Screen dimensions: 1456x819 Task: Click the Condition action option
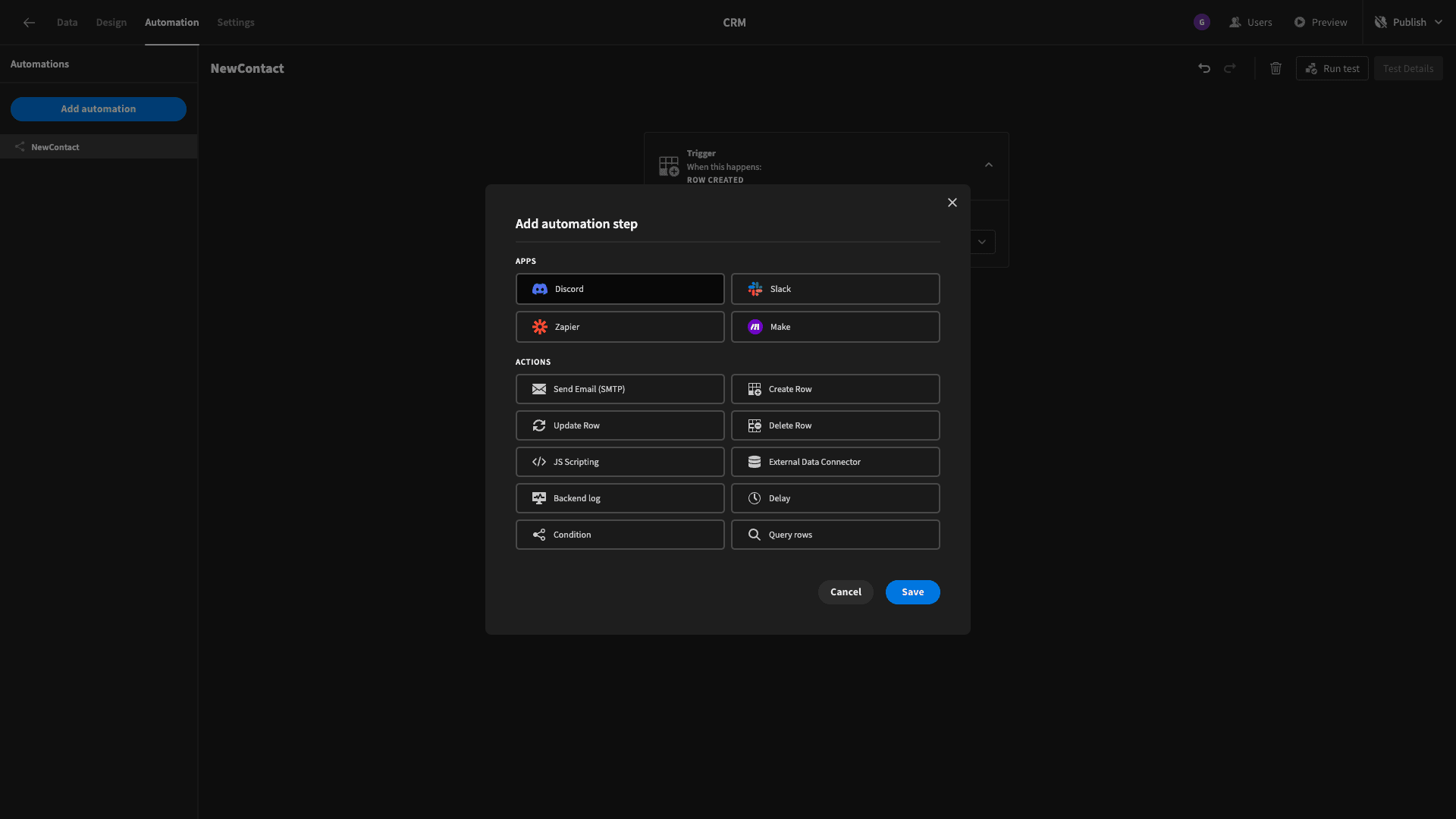619,534
